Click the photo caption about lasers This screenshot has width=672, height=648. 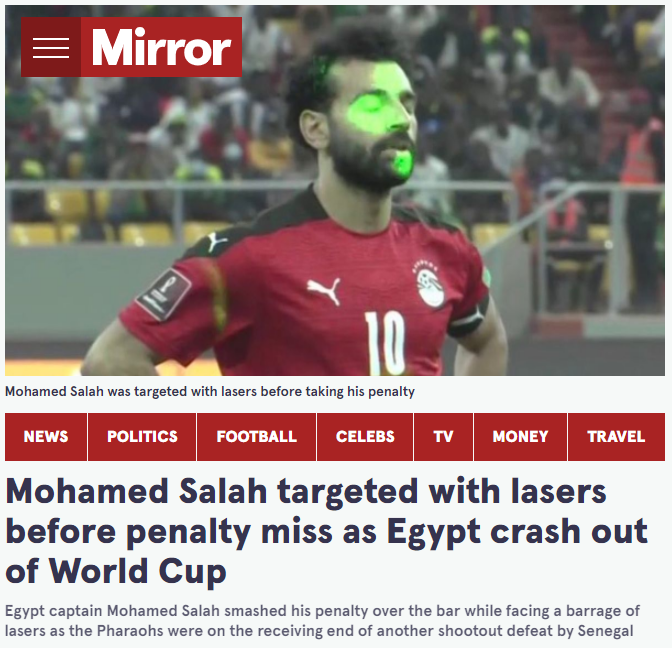point(210,392)
